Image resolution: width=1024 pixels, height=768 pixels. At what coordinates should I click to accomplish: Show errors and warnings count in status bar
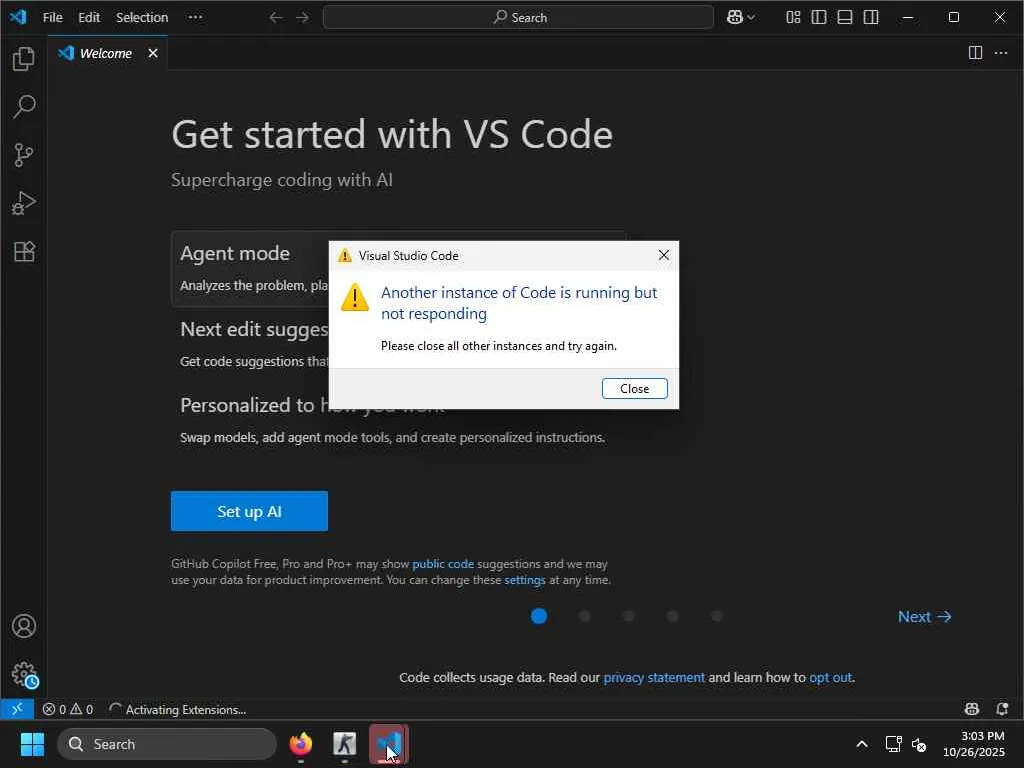[67, 709]
